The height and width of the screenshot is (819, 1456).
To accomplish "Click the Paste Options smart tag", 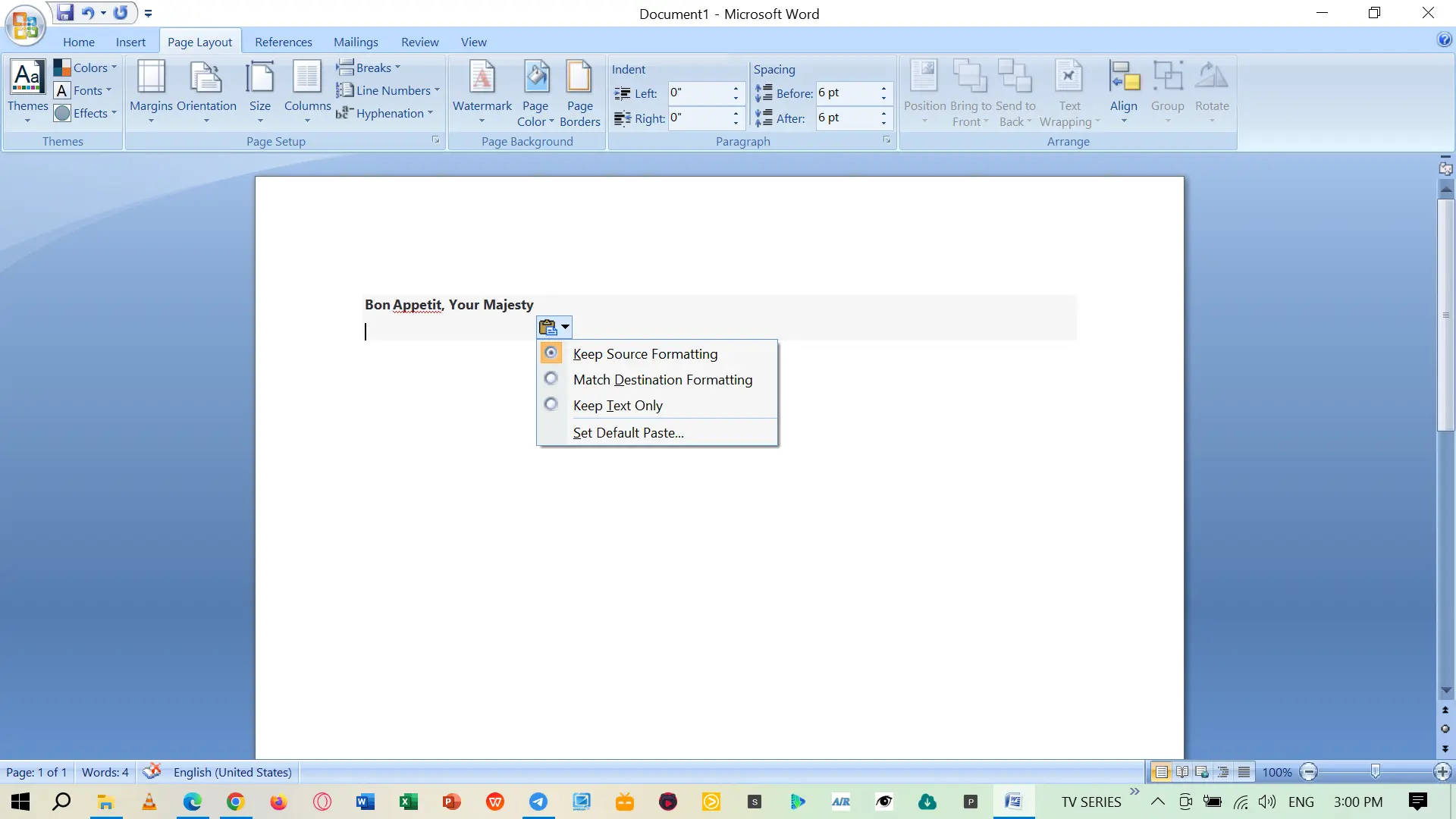I will point(554,328).
